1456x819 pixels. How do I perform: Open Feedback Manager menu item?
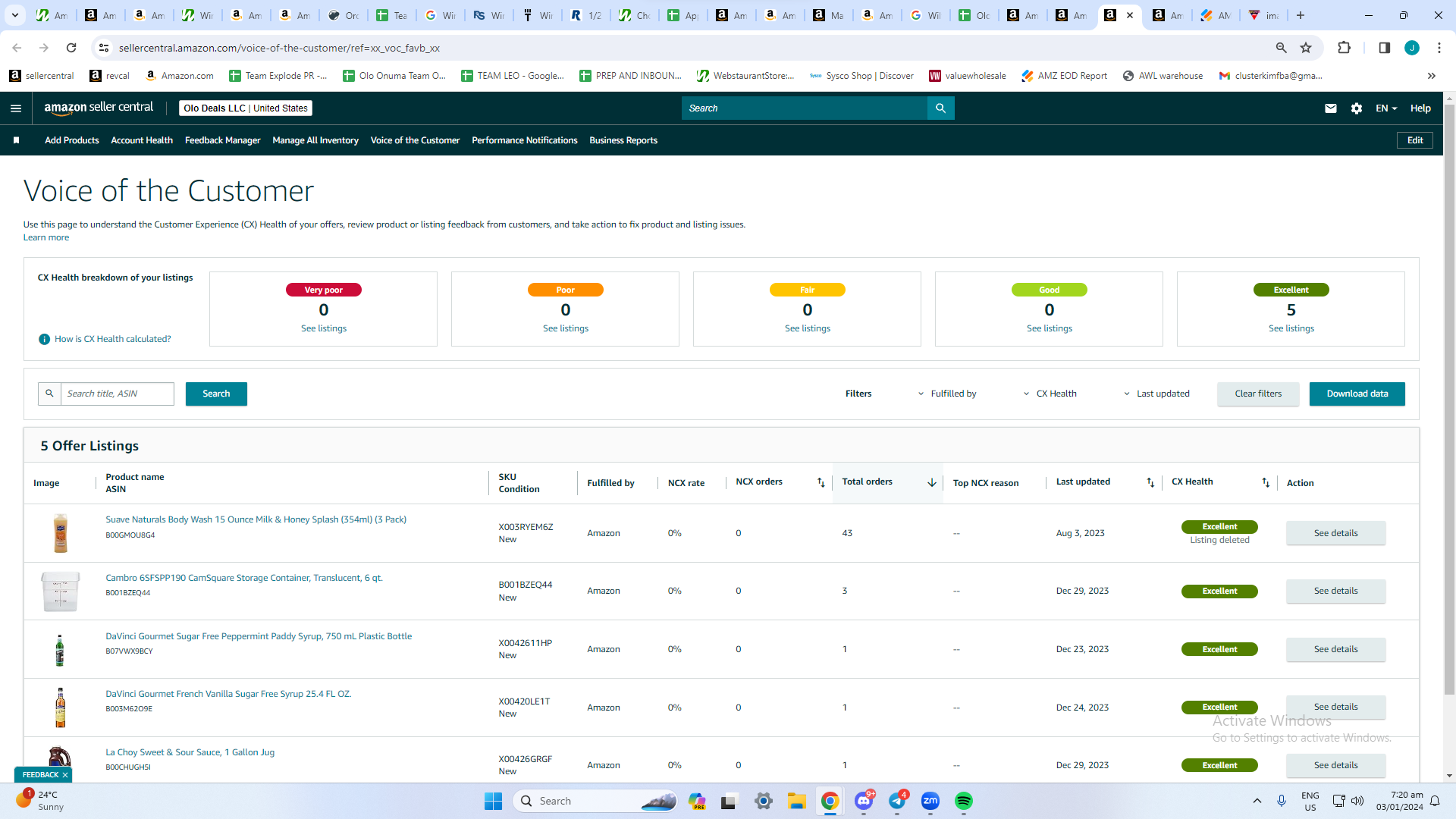click(x=223, y=140)
